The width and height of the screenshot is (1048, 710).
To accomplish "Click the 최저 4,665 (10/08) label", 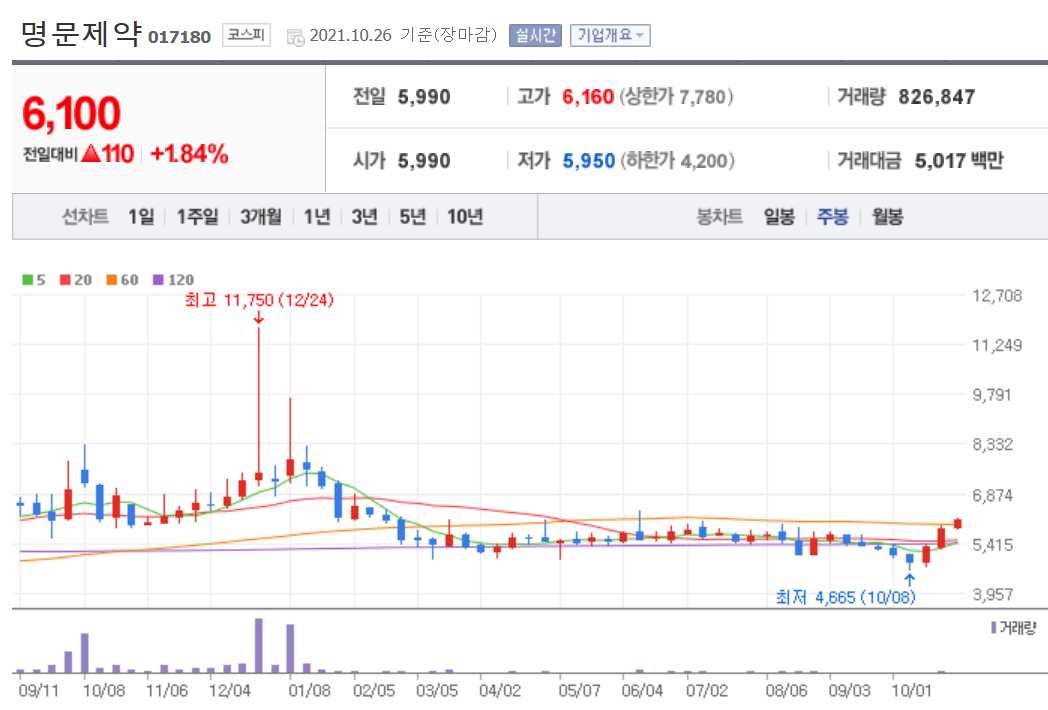I will (x=845, y=597).
